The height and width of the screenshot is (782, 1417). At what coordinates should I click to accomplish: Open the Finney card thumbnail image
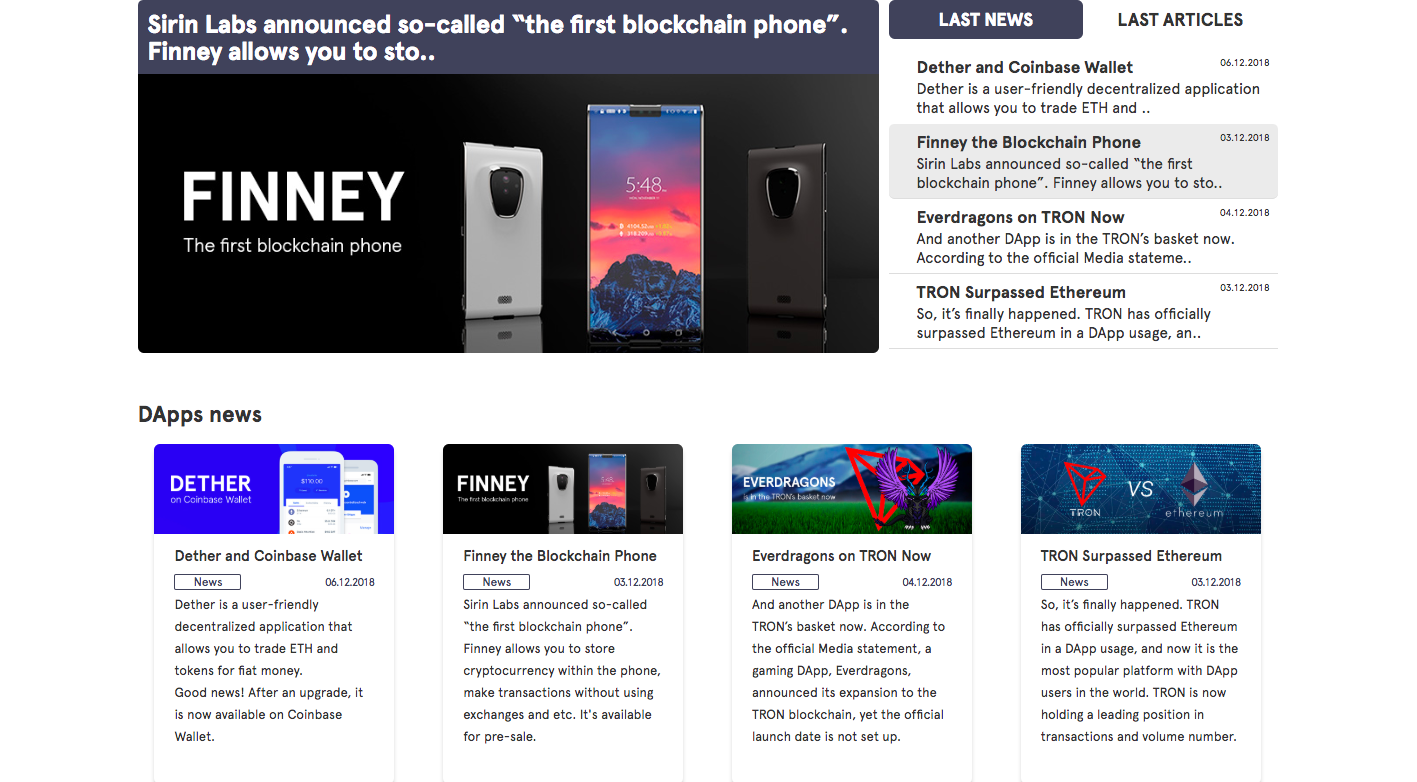pos(562,488)
